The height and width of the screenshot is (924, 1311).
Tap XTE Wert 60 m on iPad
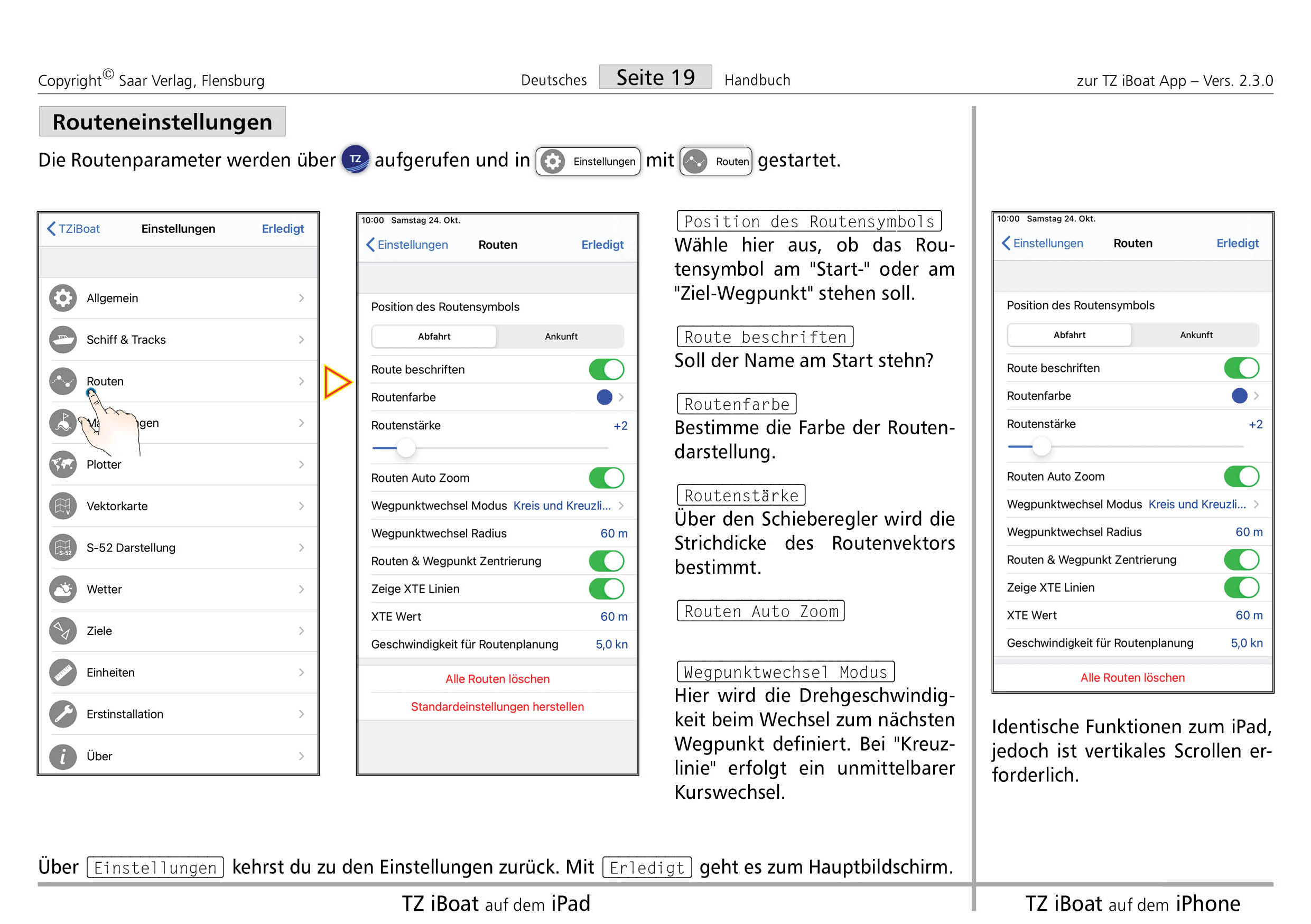coord(614,617)
